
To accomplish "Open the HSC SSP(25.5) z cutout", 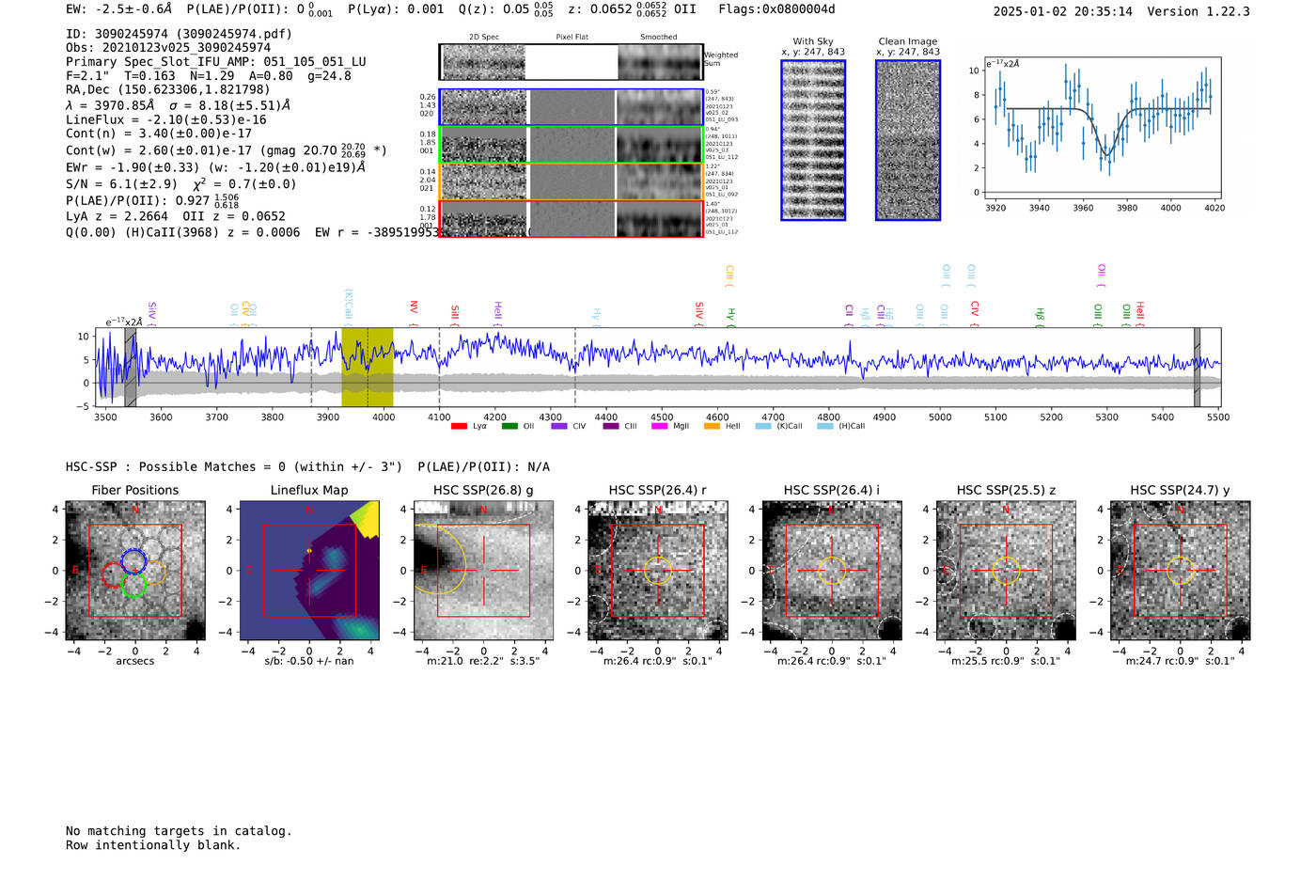I will (1006, 571).
